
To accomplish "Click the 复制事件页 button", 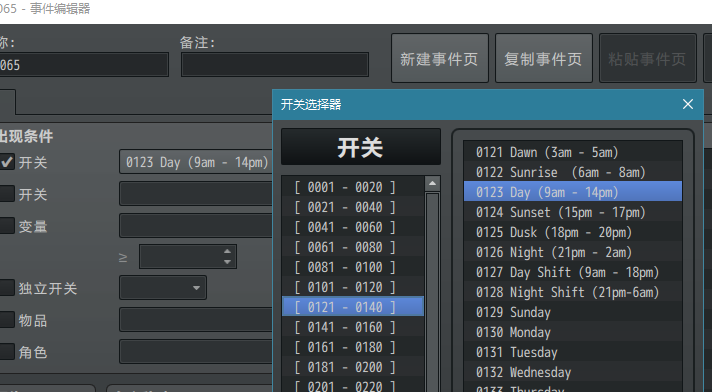I will [544, 58].
